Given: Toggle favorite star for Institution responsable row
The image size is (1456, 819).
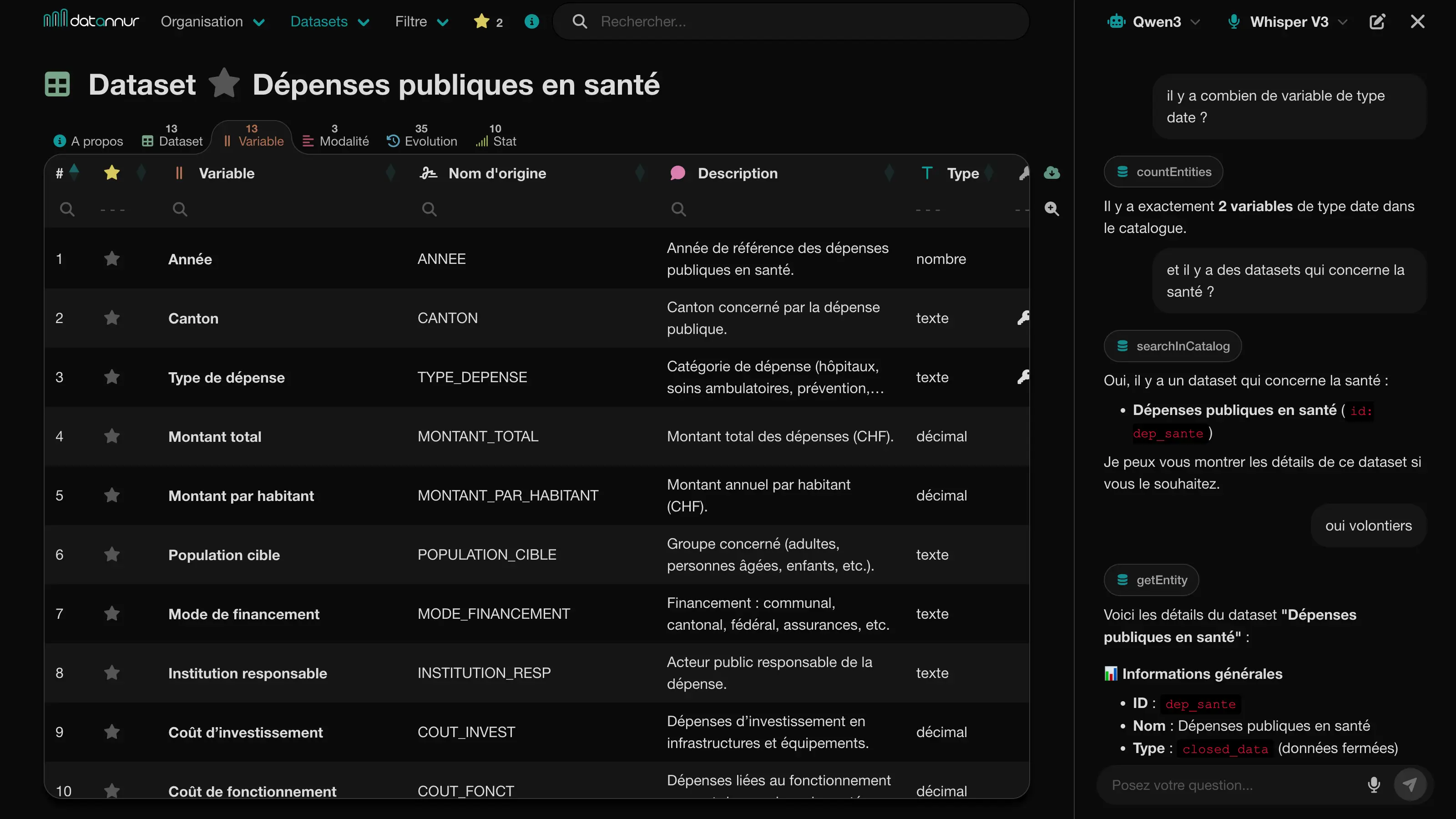Looking at the screenshot, I should click(x=112, y=672).
